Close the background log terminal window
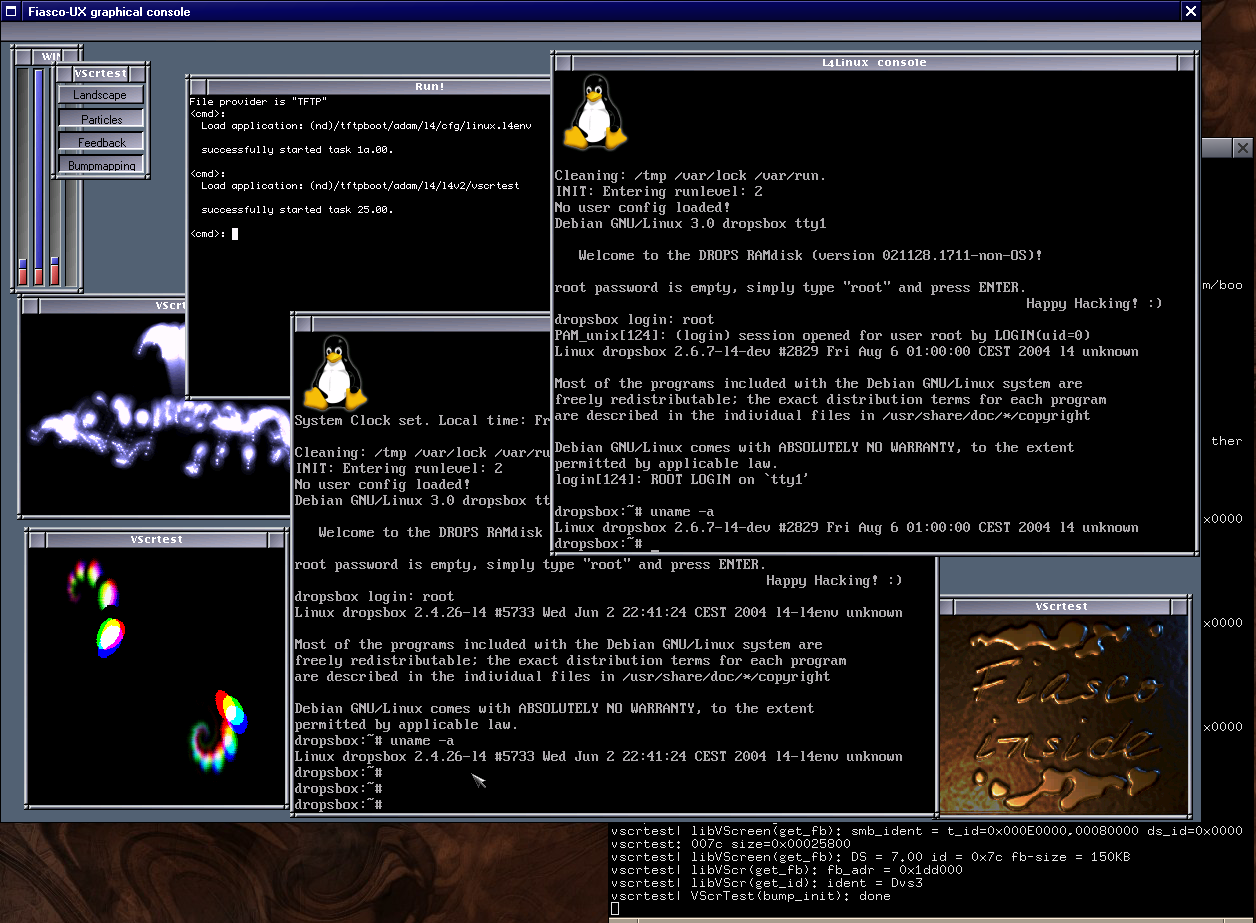The height and width of the screenshot is (923, 1256). (1242, 148)
